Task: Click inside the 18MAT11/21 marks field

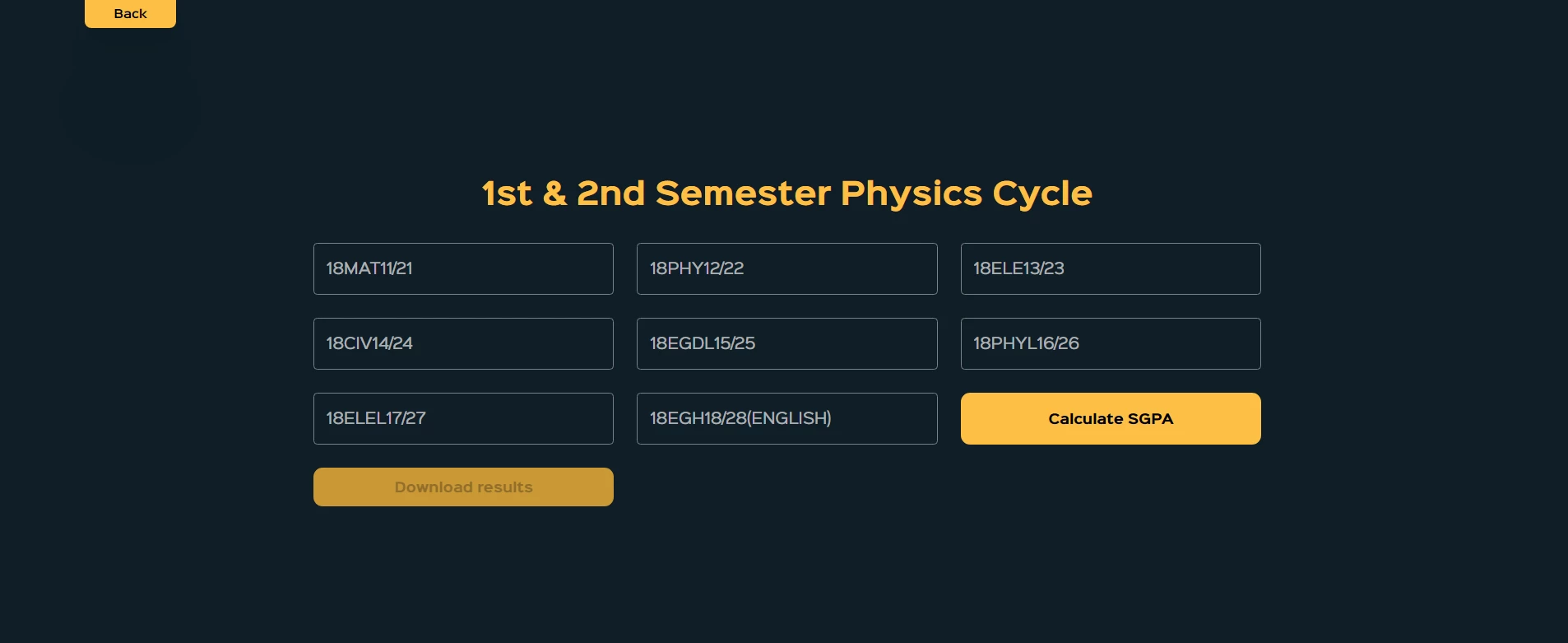Action: 463,268
